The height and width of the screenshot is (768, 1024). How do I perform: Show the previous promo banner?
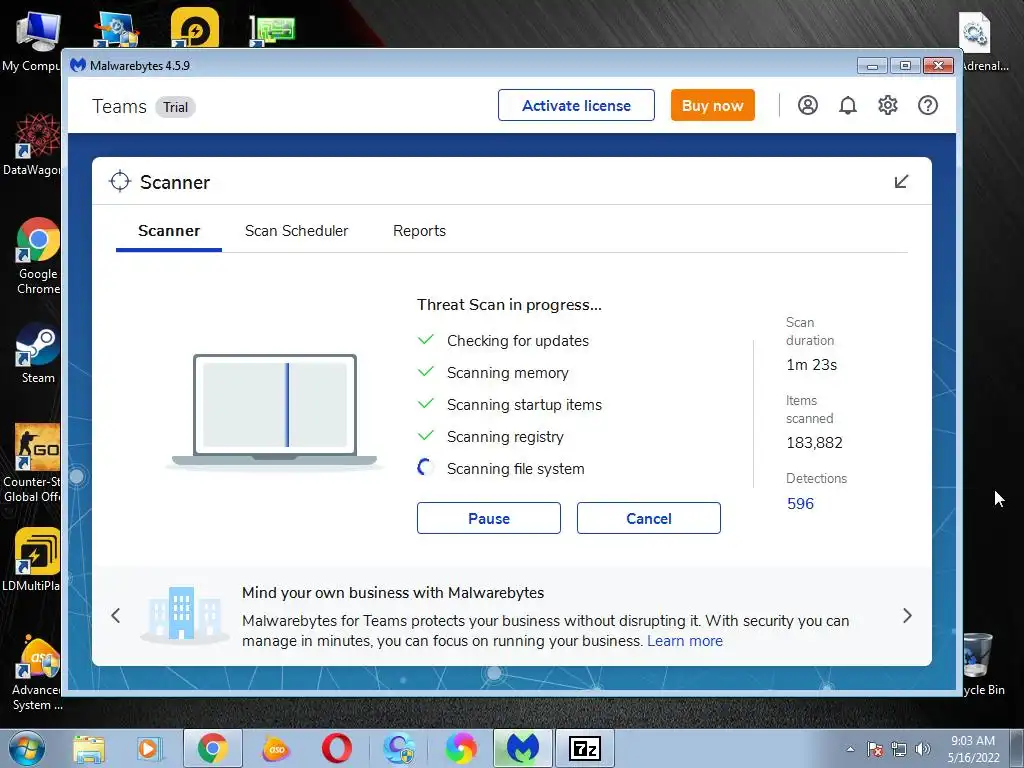116,616
